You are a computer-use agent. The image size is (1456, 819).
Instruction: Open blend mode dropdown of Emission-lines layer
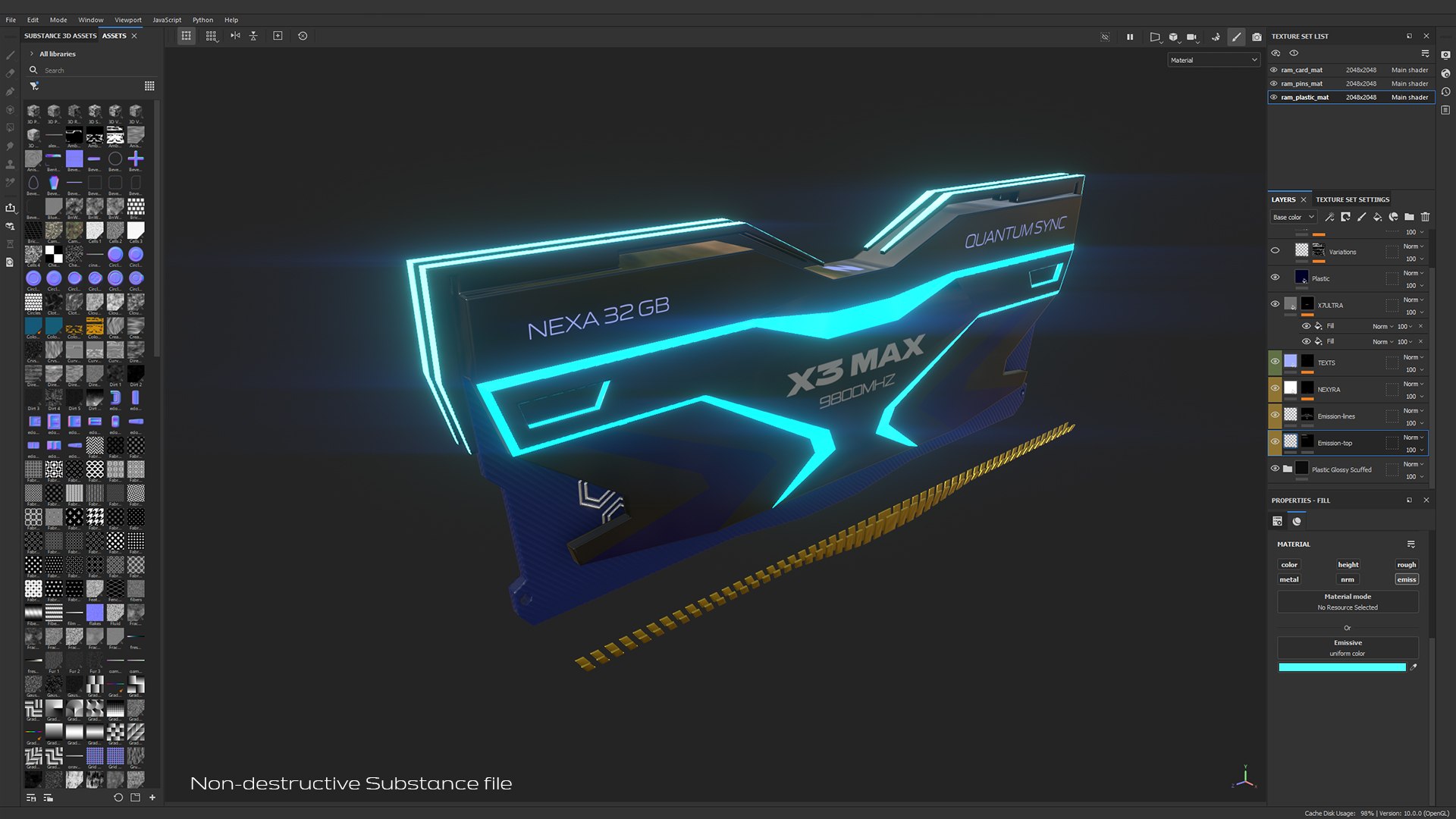pyautogui.click(x=1414, y=410)
